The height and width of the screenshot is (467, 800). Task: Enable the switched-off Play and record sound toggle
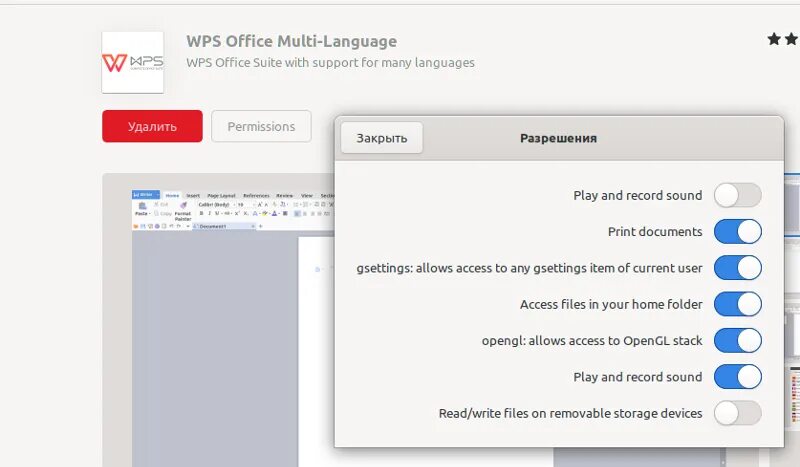[738, 195]
